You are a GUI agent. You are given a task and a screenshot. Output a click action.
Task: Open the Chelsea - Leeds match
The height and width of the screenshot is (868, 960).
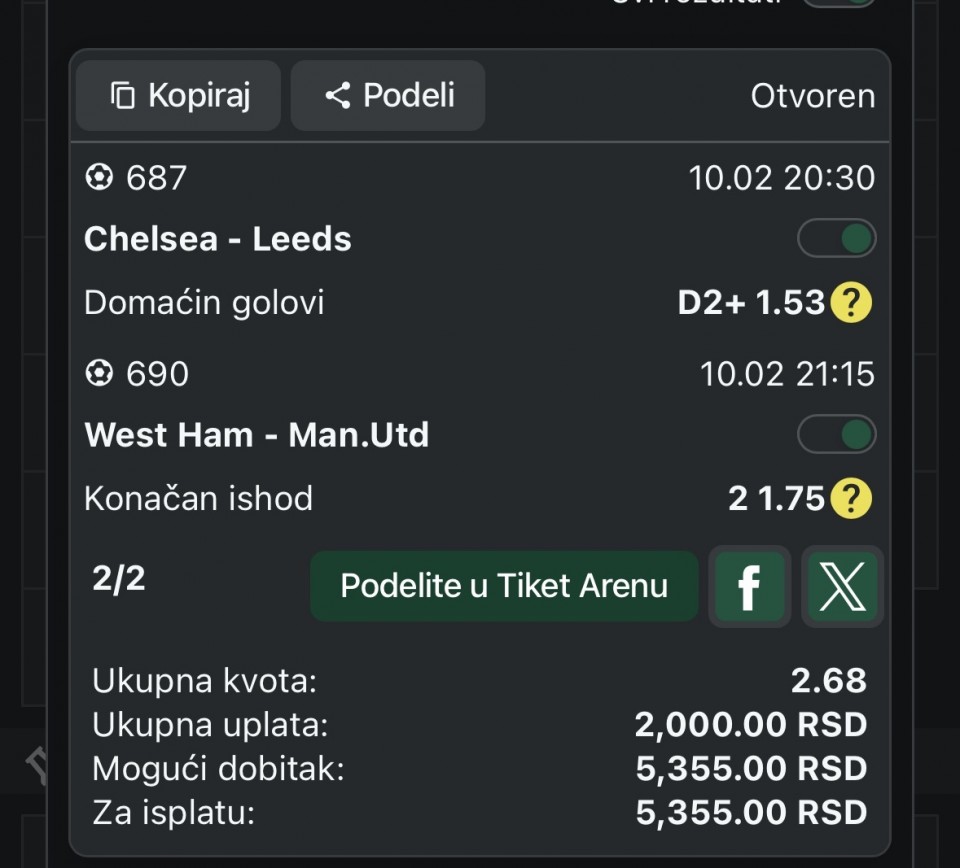coord(218,240)
